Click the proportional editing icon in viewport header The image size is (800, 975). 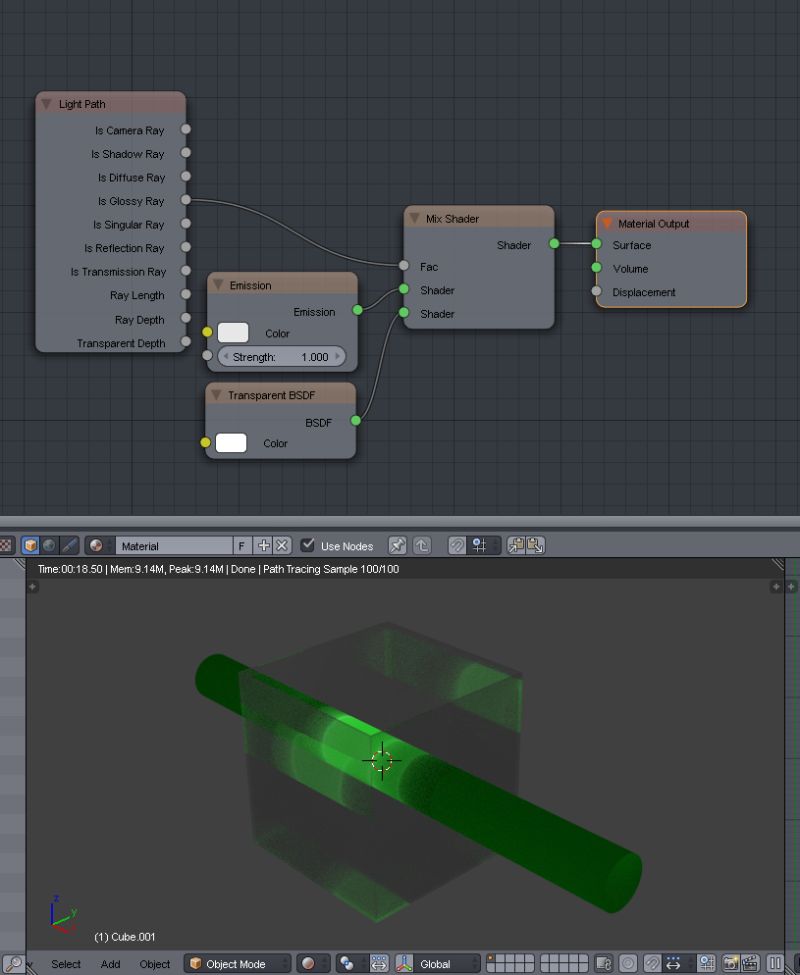tap(627, 963)
